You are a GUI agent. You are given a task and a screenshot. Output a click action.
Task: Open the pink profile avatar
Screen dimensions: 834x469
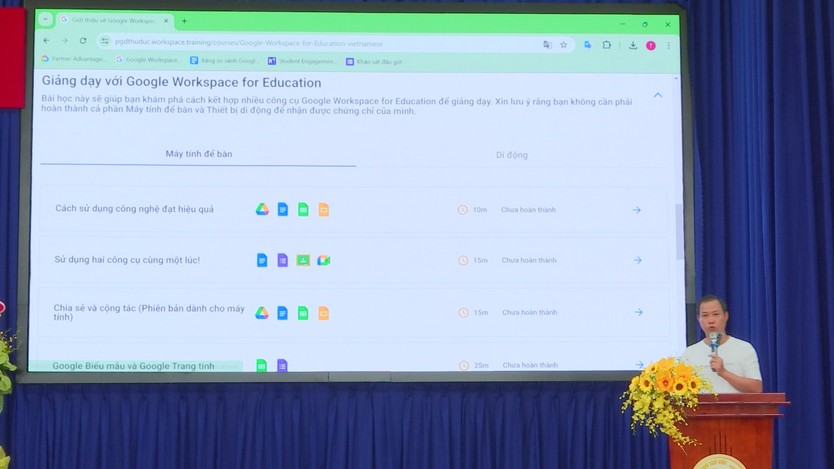click(x=650, y=46)
